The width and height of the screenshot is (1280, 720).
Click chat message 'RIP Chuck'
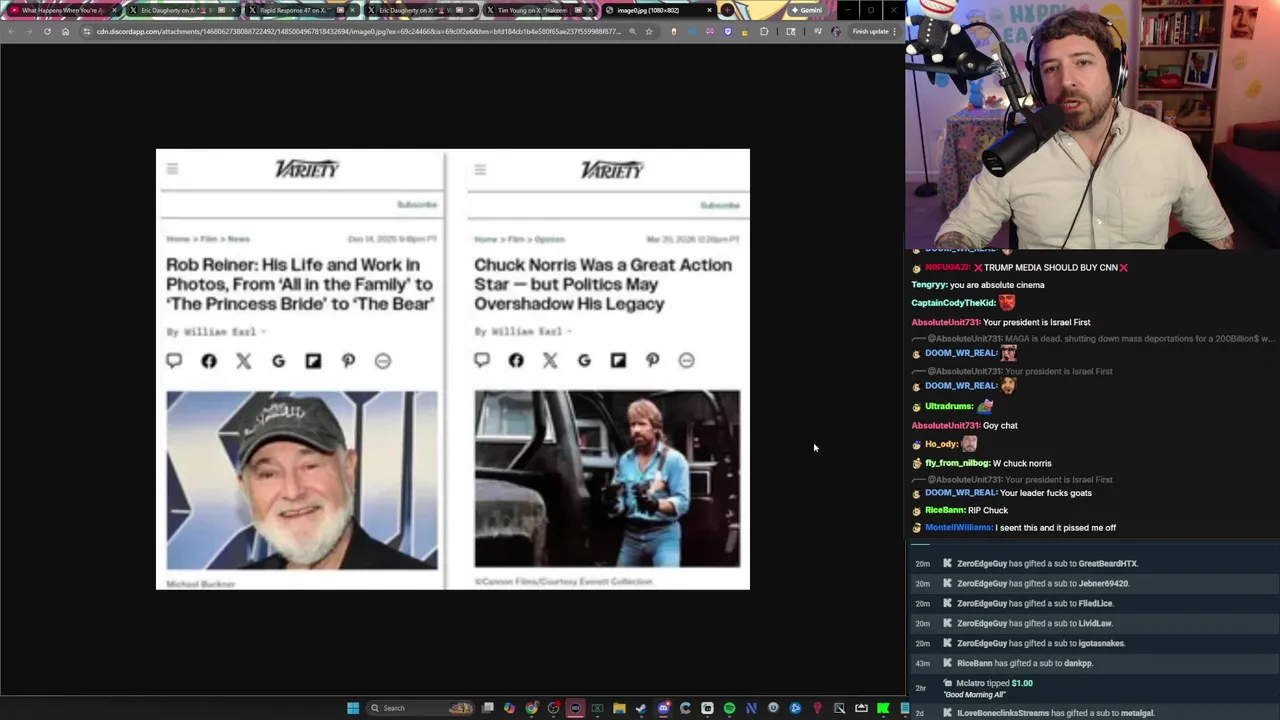987,510
